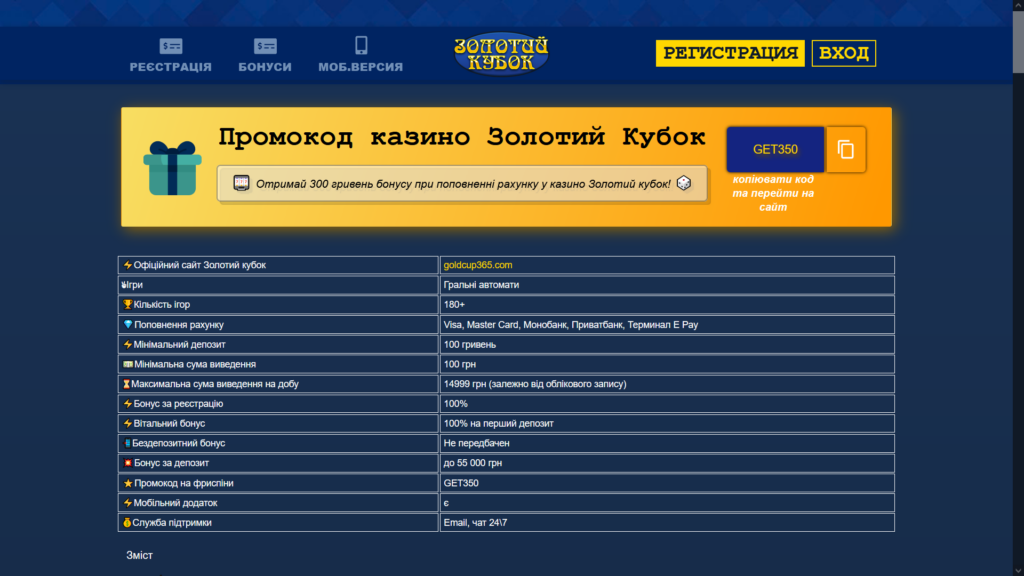Screen dimensions: 1024x576
Task: Click the 'Отримай 300 гривень бонусу' text
Action: (x=463, y=184)
